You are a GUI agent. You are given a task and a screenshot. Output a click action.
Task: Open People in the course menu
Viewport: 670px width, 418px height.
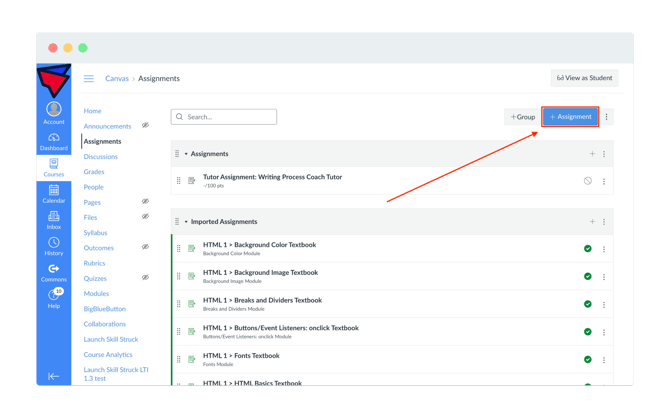(94, 187)
